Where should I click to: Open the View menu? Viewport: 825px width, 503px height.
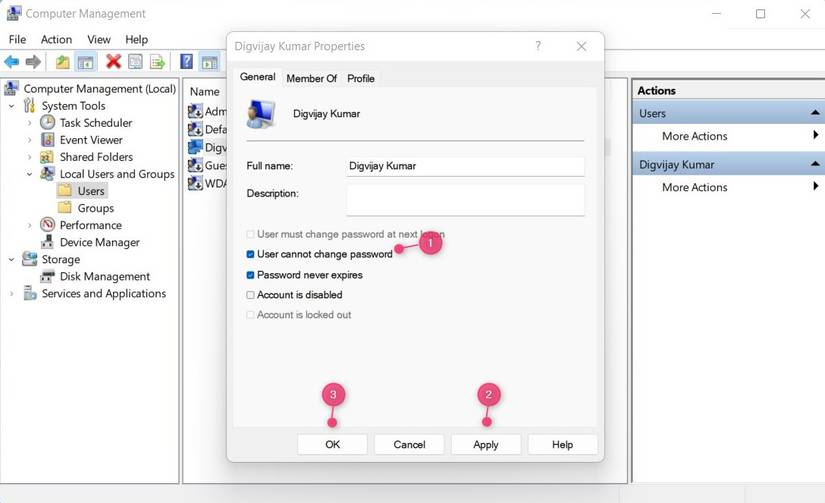[99, 39]
